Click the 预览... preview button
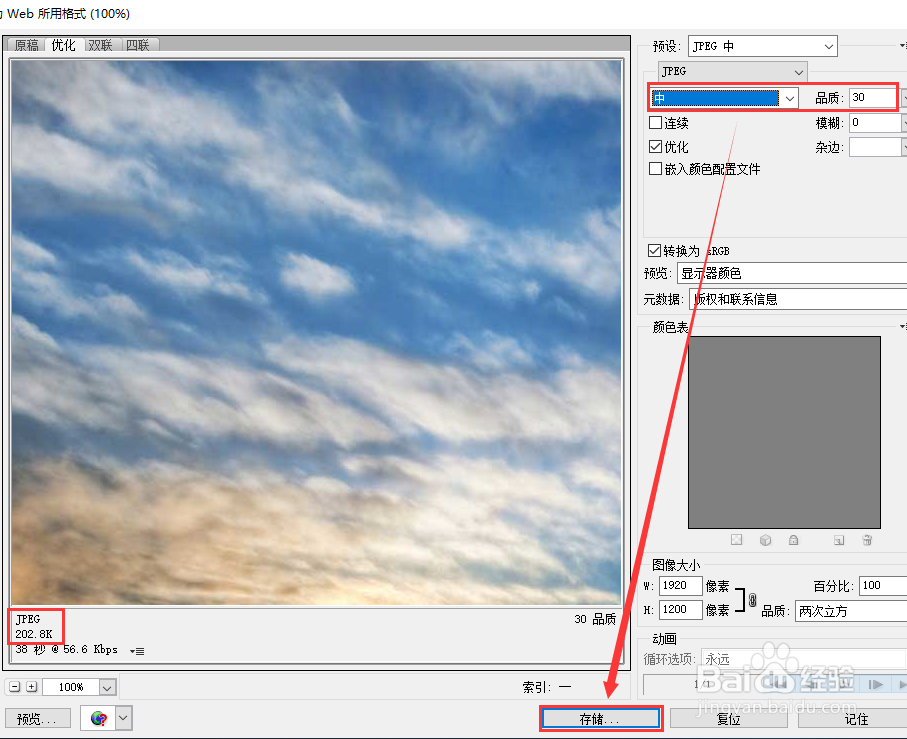 (x=38, y=719)
